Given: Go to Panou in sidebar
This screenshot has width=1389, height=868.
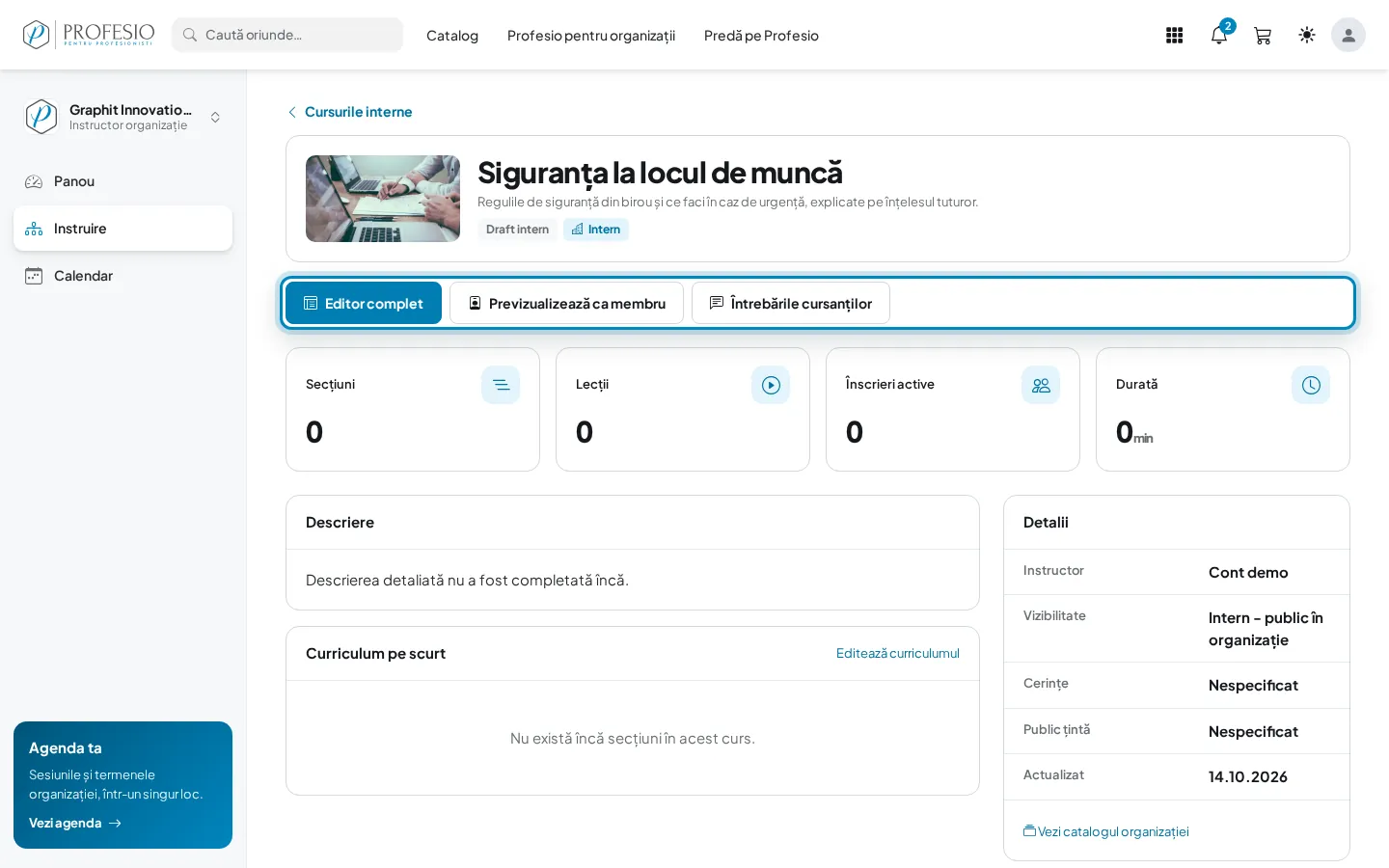Looking at the screenshot, I should pos(123,181).
